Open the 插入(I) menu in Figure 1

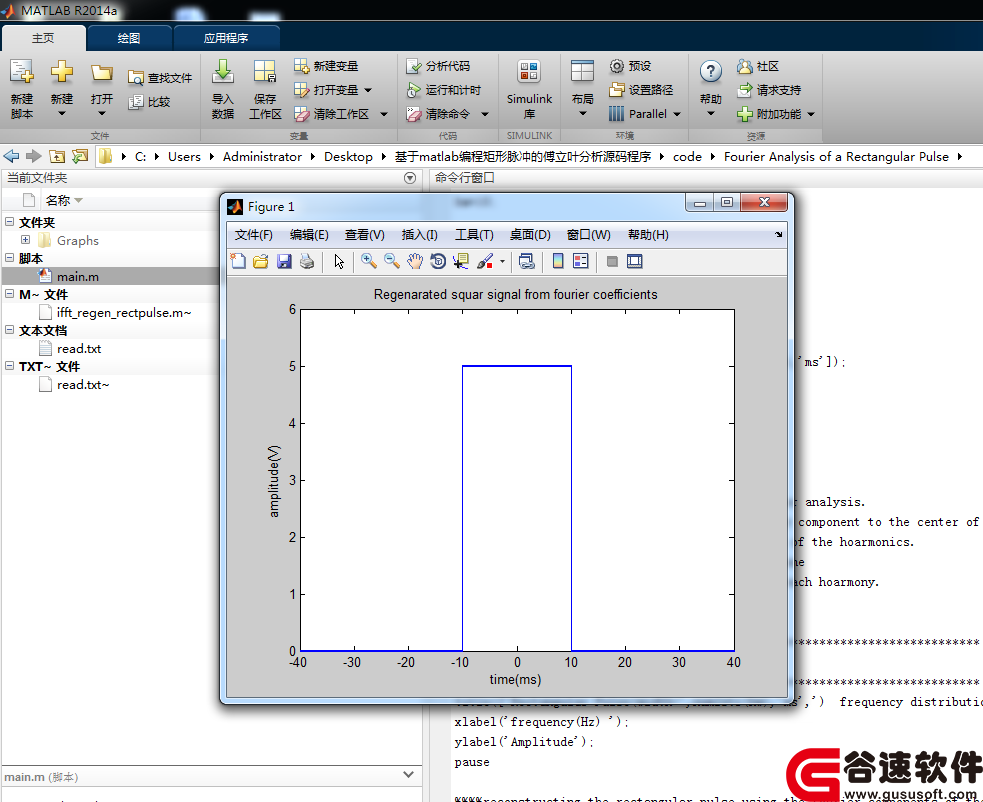point(419,235)
